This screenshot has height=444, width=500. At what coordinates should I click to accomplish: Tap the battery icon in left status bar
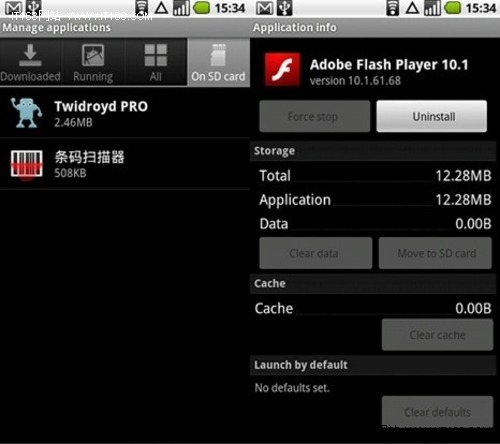(202, 8)
